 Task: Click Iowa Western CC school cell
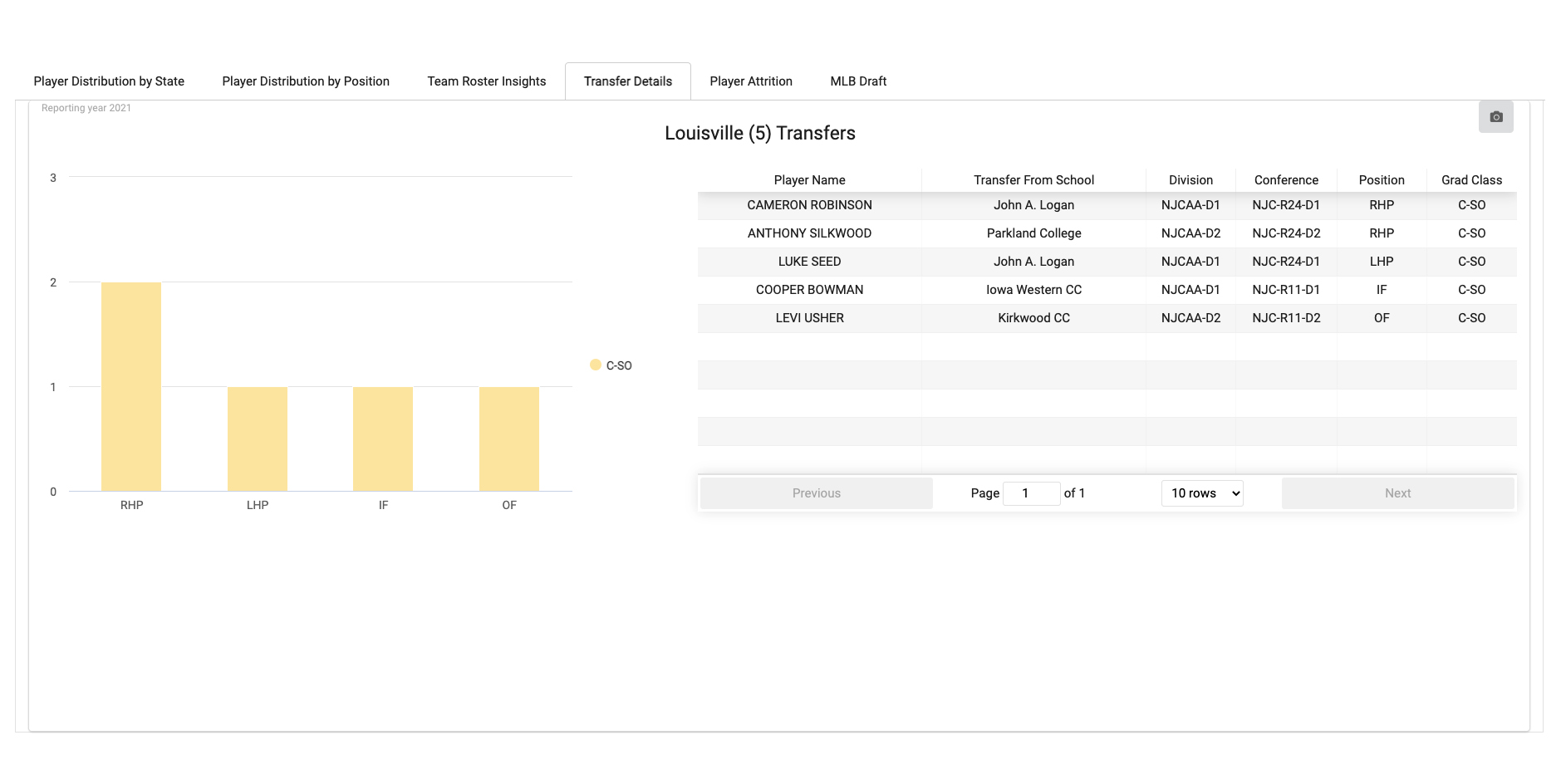pyautogui.click(x=1034, y=290)
